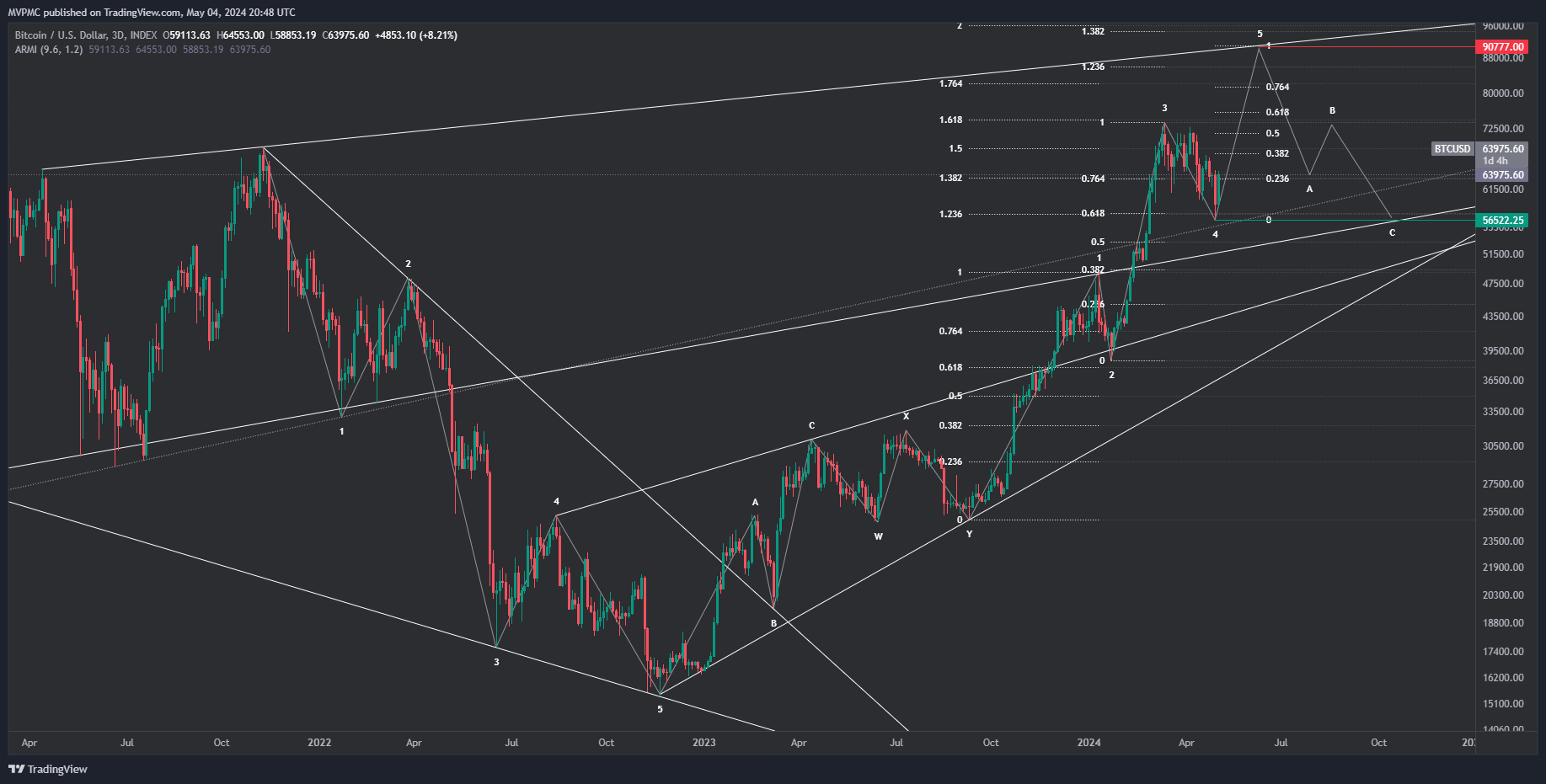Click the 33500.00 price axis label
This screenshot has width=1546, height=784.
click(1503, 412)
